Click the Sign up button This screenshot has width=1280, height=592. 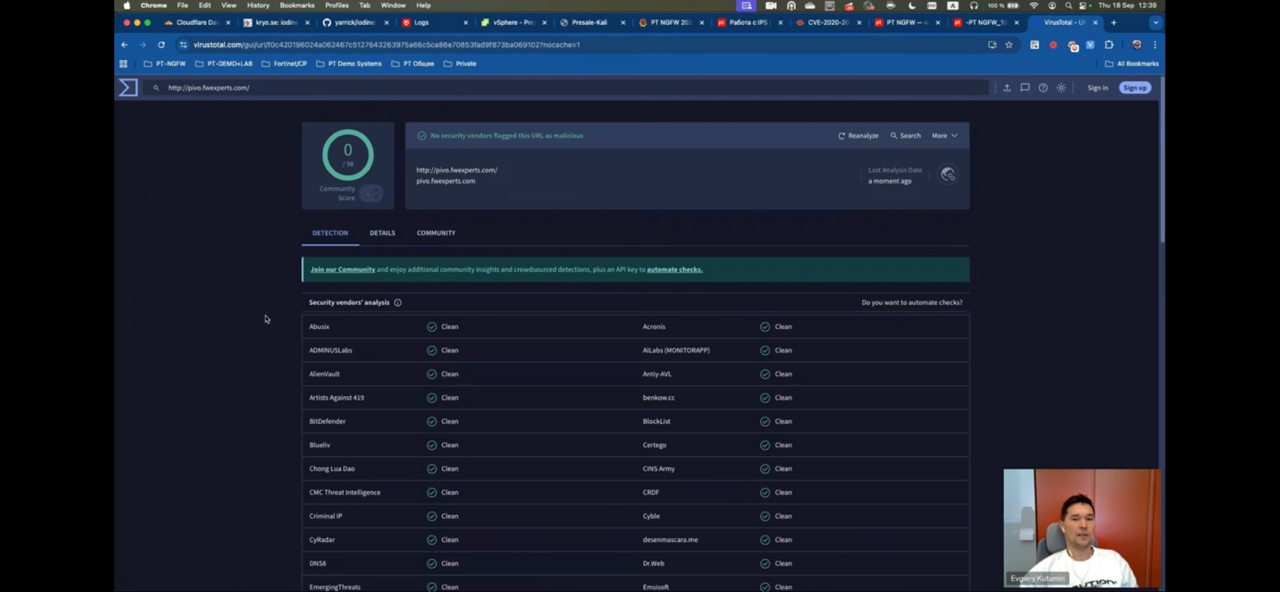tap(1134, 88)
